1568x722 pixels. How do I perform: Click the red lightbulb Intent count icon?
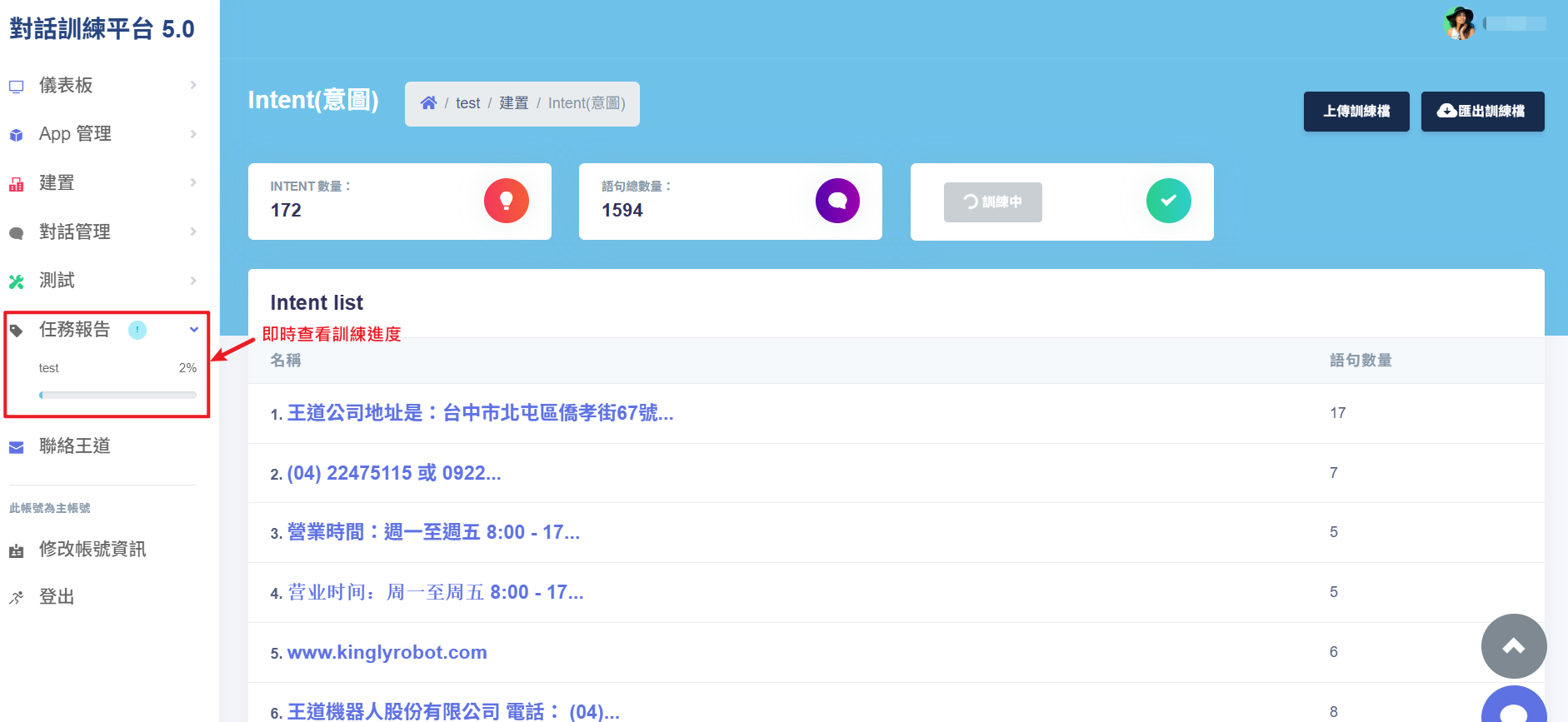[x=506, y=201]
